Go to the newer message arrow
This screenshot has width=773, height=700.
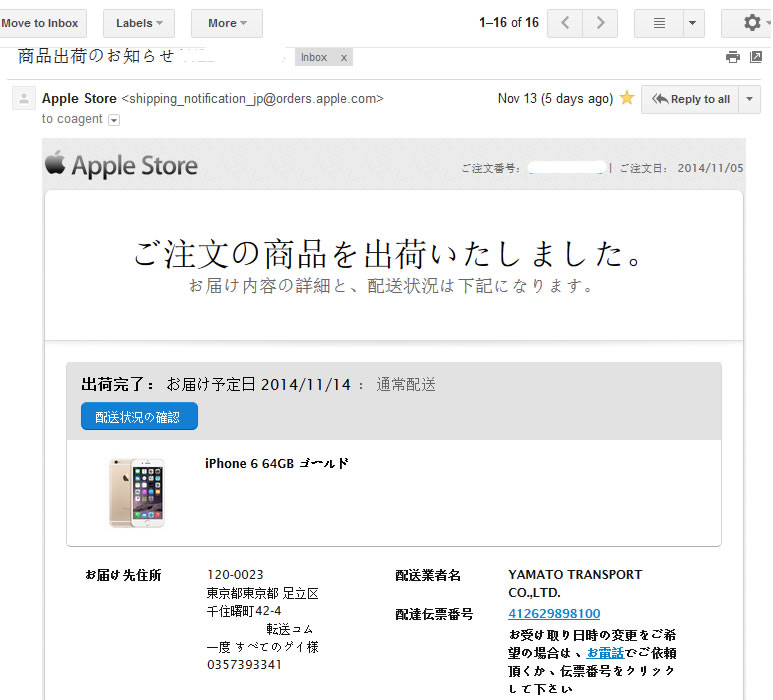tap(566, 23)
